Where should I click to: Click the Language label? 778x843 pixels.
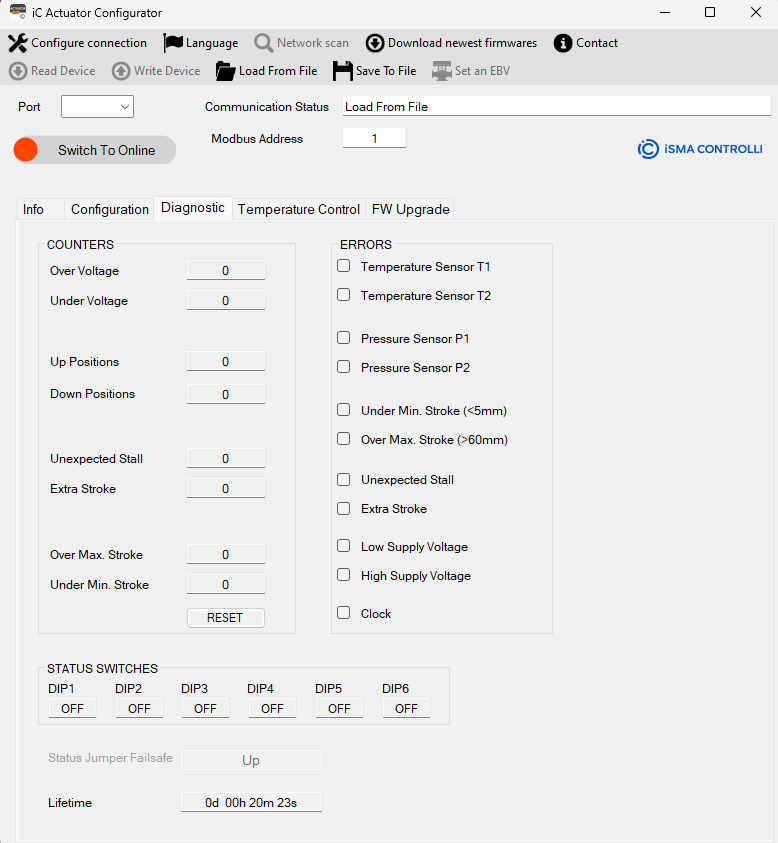[212, 43]
